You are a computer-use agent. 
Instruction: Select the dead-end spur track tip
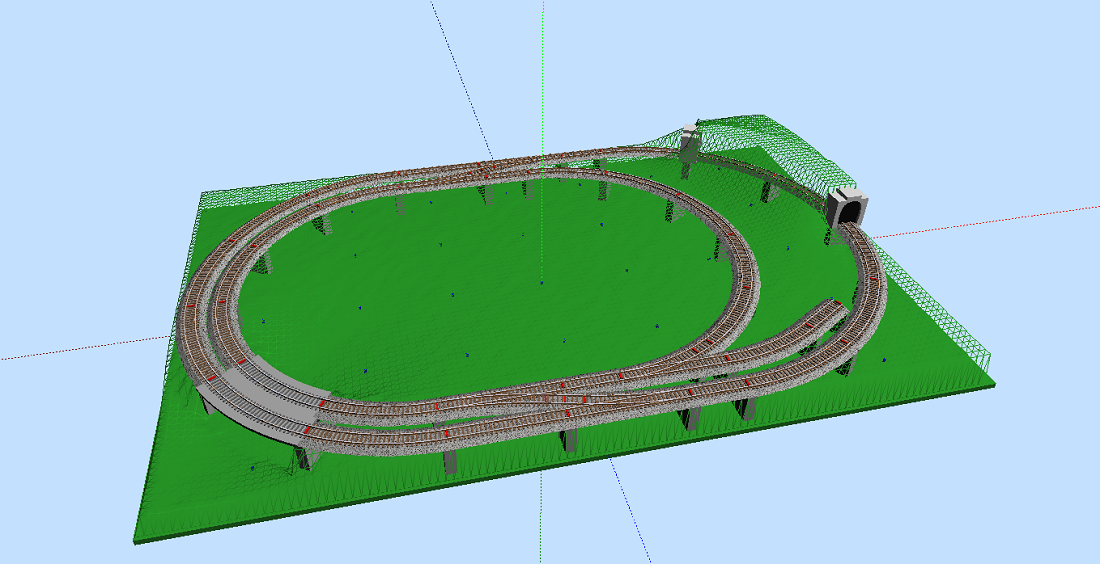[835, 307]
